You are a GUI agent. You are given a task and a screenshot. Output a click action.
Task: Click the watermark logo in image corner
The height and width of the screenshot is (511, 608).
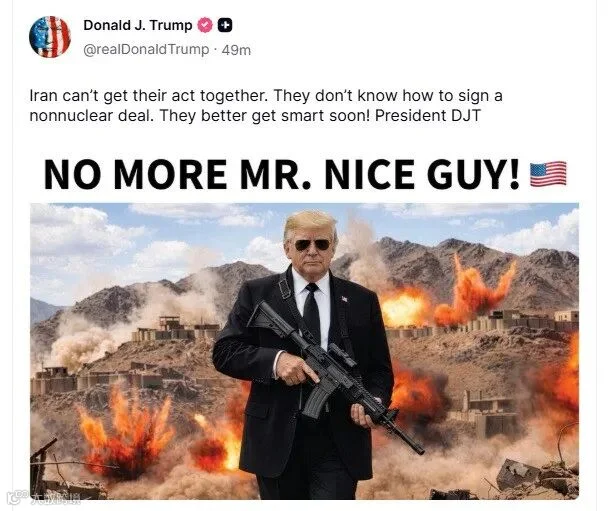17,497
